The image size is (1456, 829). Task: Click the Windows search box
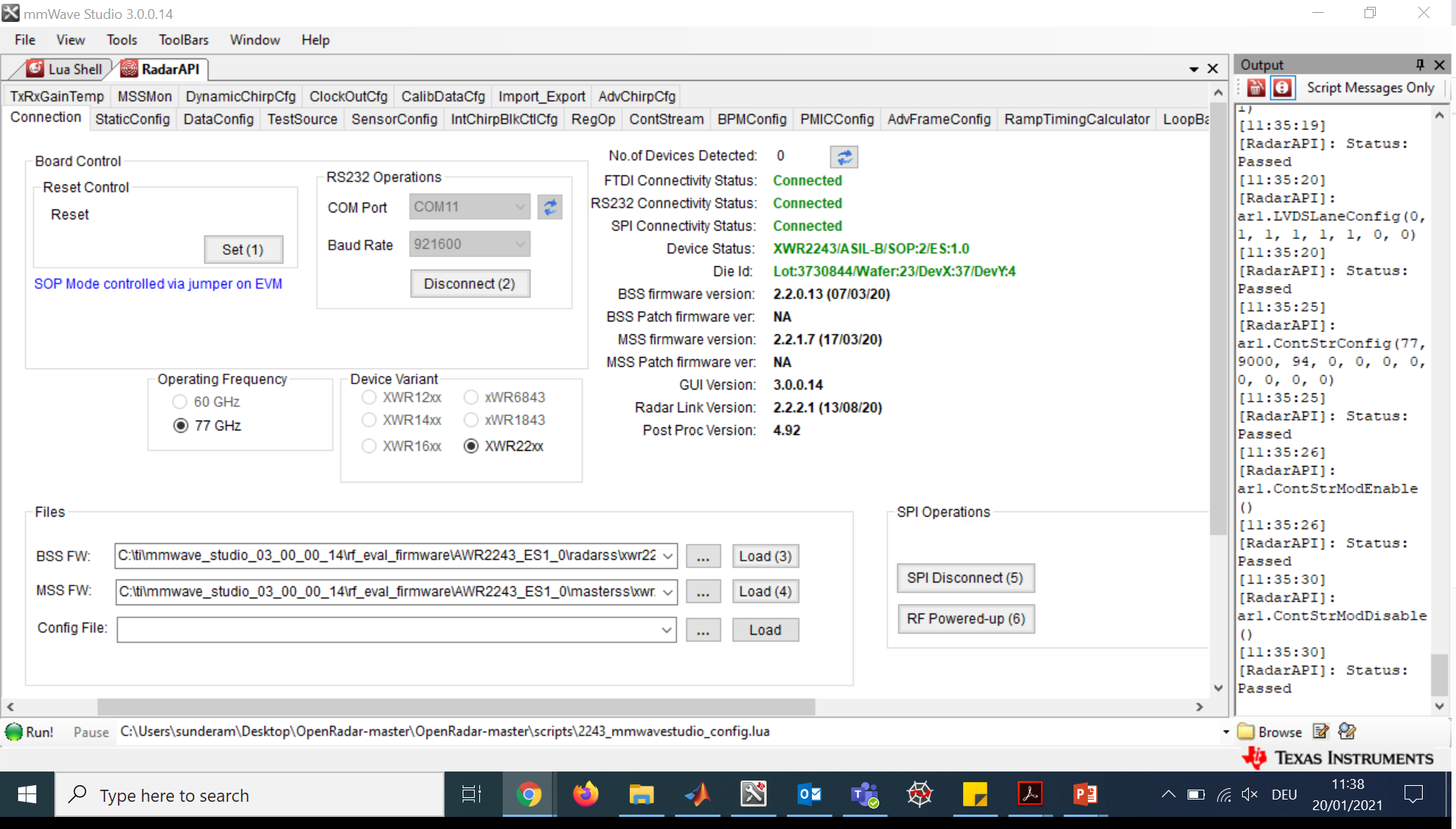249,794
